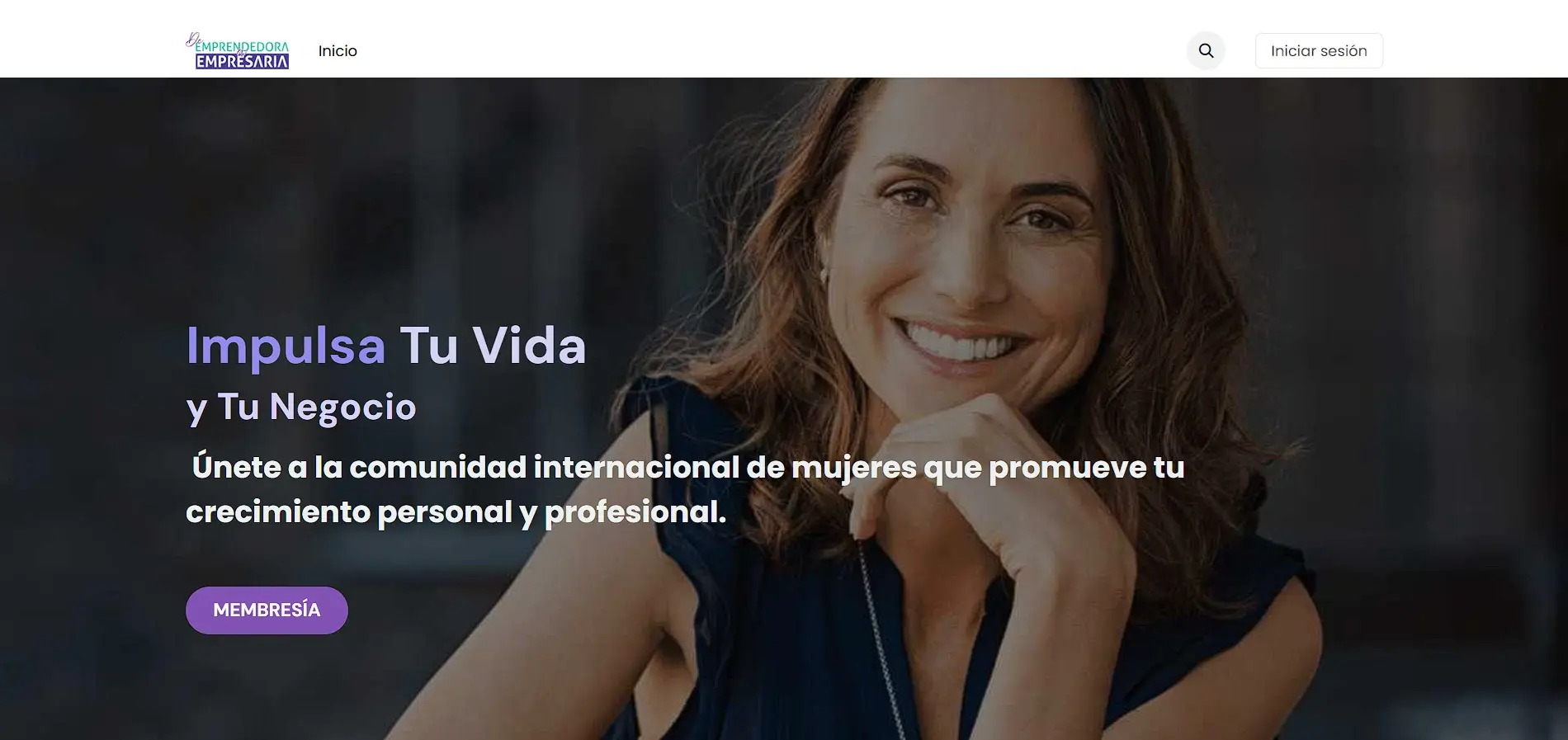Click the De Emprendedora a Empresaria logo
The width and height of the screenshot is (1568, 740).
[x=238, y=50]
